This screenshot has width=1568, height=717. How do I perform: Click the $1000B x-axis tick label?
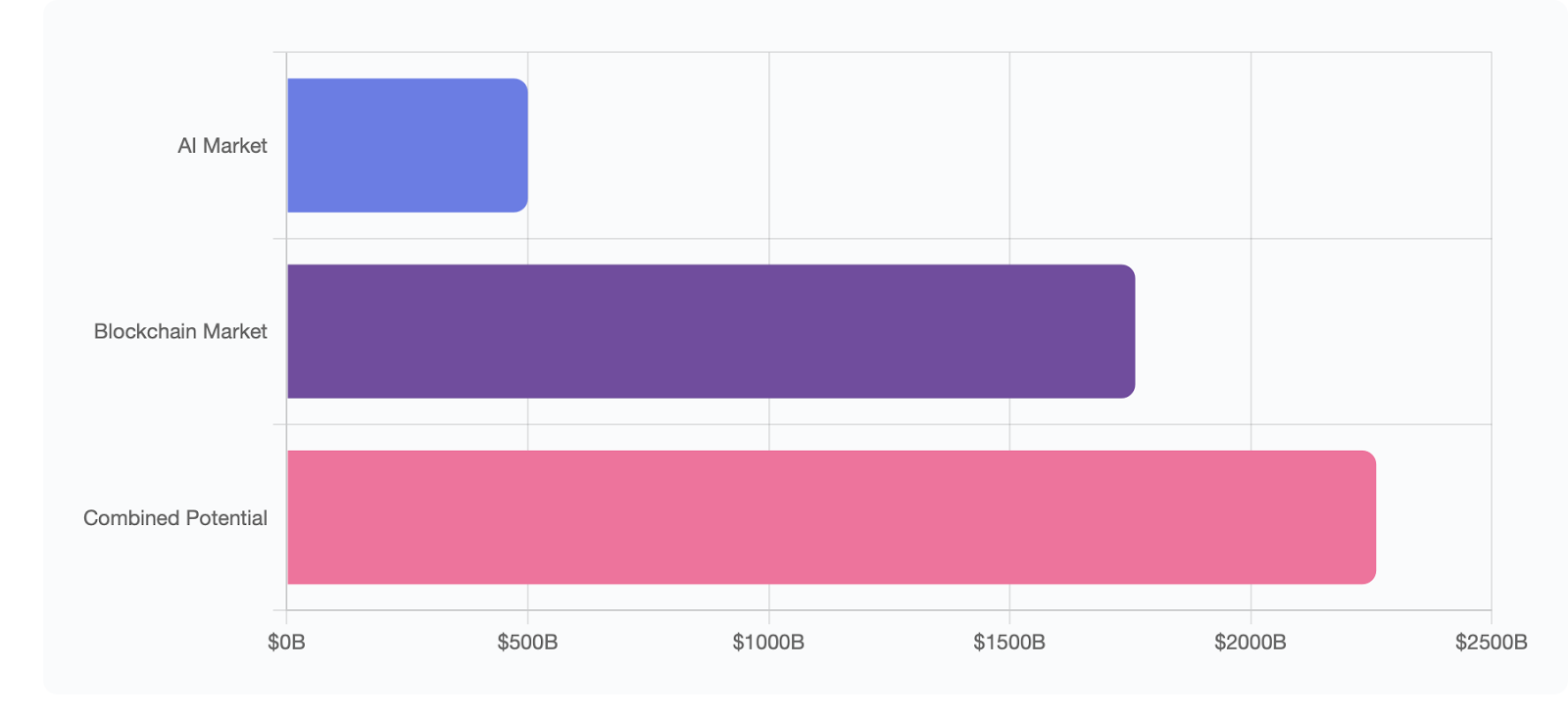click(768, 643)
